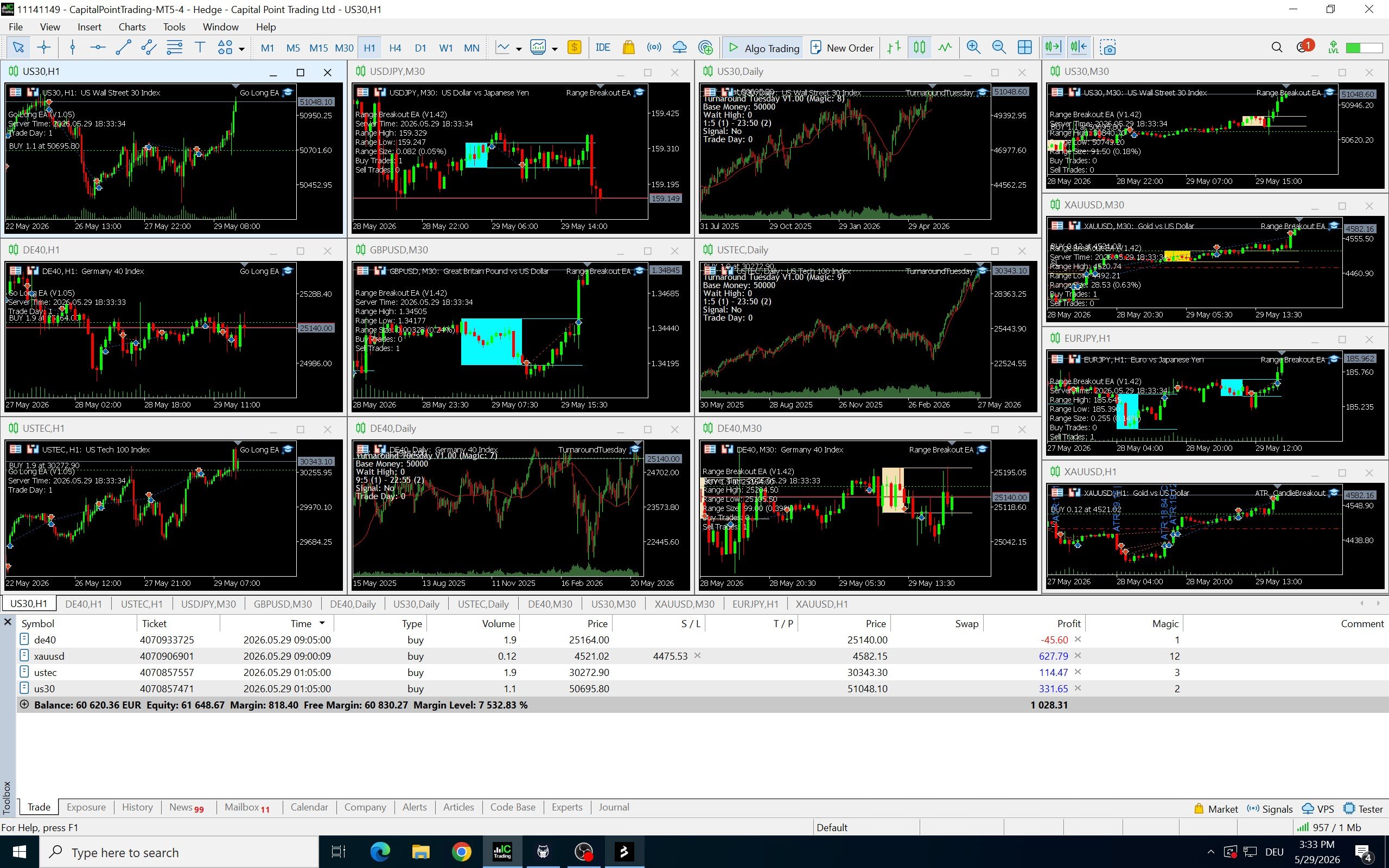The width and height of the screenshot is (1389, 868).
Task: Select the crosshair tool
Action: pyautogui.click(x=43, y=48)
